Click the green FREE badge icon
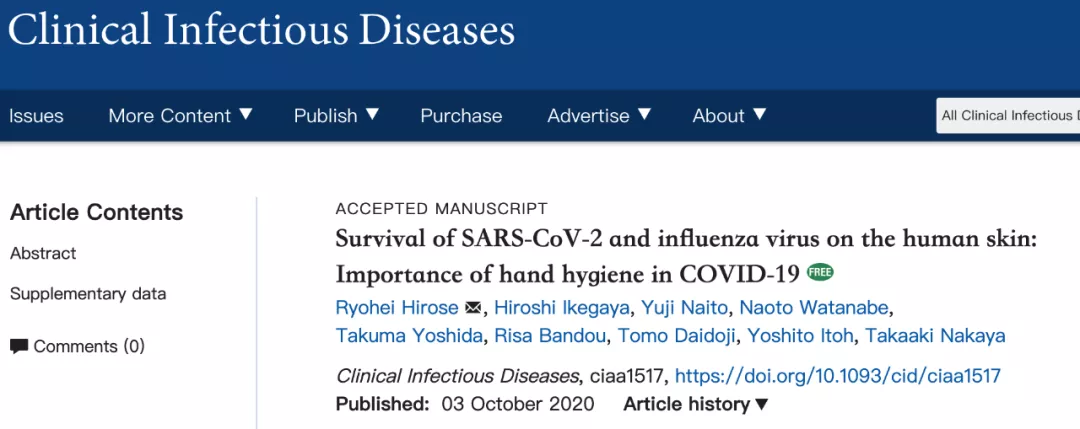 pyautogui.click(x=820, y=273)
